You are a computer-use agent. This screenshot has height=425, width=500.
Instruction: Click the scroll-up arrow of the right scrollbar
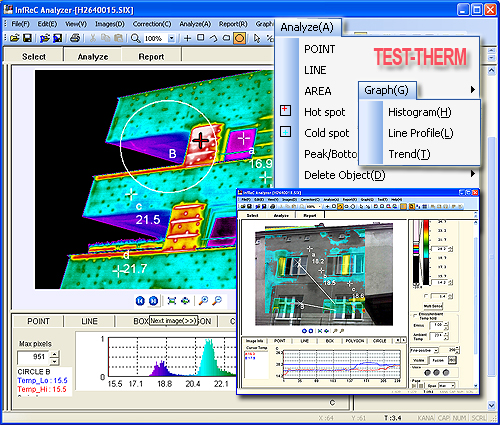pos(491,70)
